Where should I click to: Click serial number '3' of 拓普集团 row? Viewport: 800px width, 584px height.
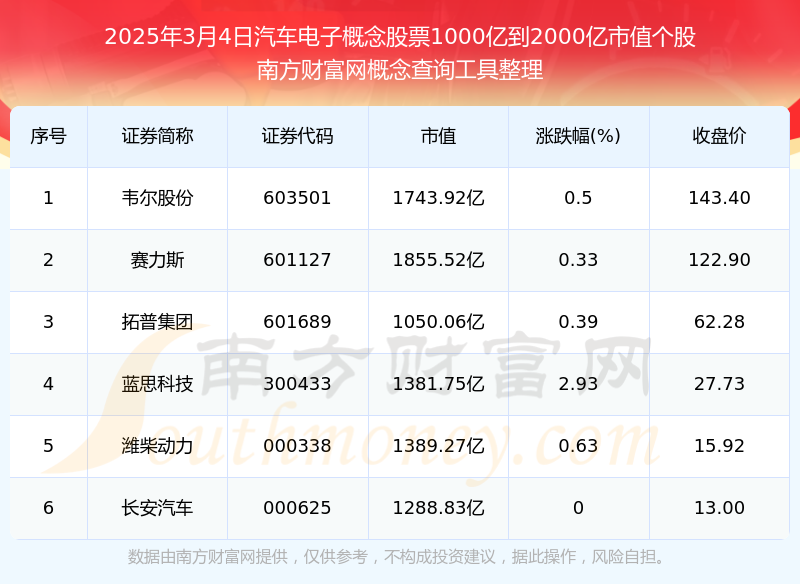pos(48,322)
